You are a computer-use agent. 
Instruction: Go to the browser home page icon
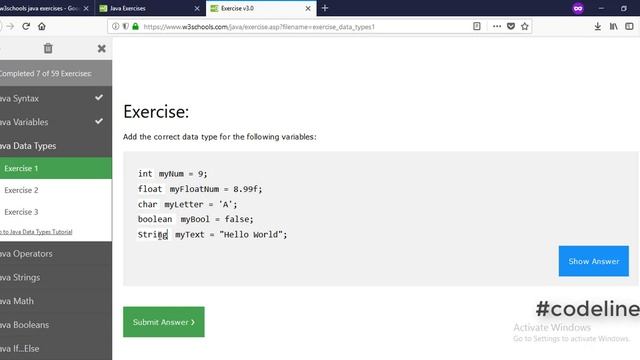point(42,27)
